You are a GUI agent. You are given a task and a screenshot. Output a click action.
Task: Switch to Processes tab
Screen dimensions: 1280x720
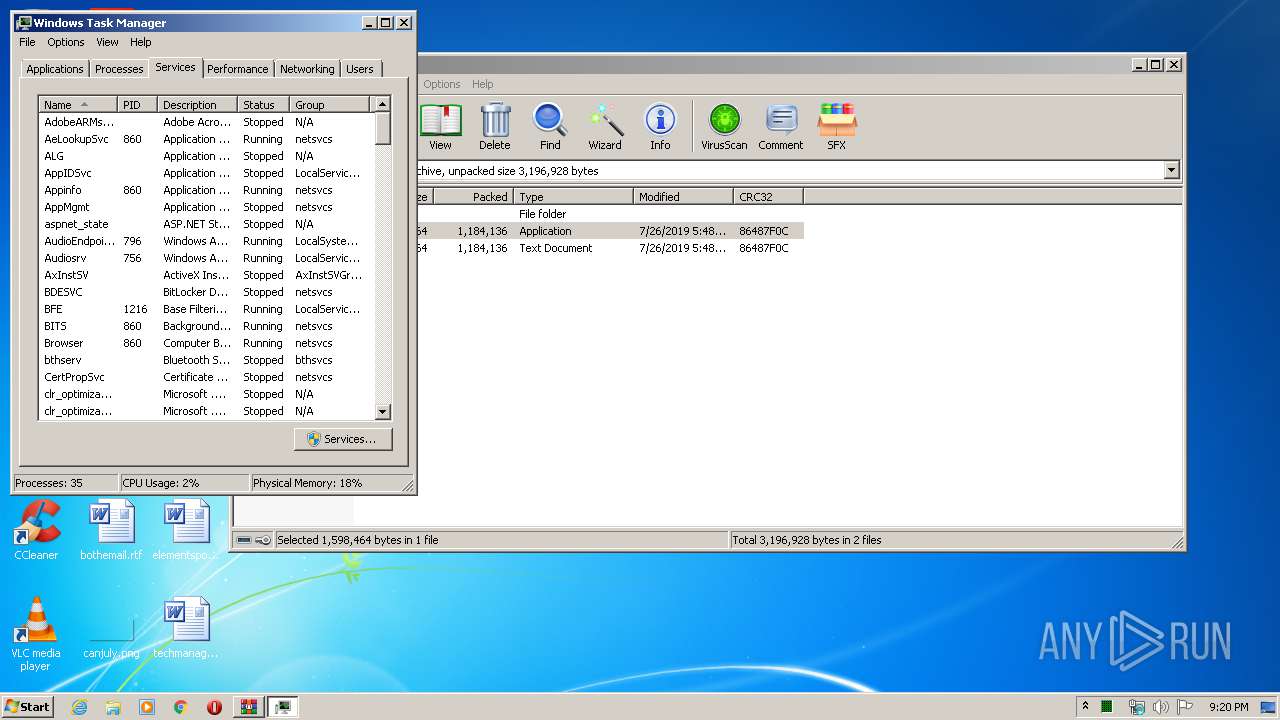[x=119, y=69]
